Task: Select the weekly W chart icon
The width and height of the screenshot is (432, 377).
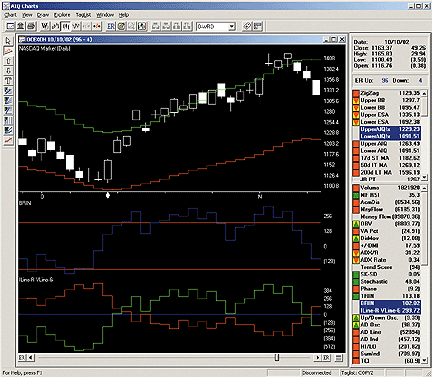Action: [x=45, y=26]
